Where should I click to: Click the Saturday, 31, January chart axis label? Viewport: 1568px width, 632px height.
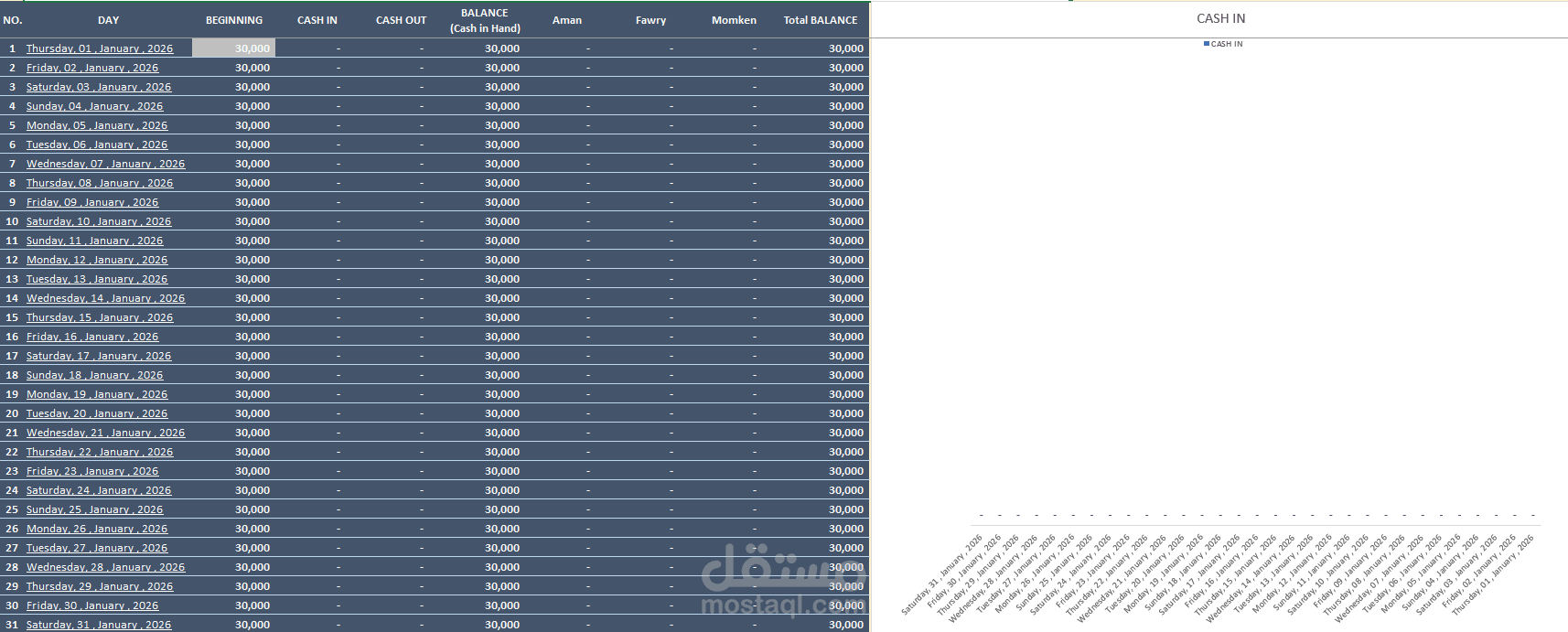pyautogui.click(x=941, y=573)
